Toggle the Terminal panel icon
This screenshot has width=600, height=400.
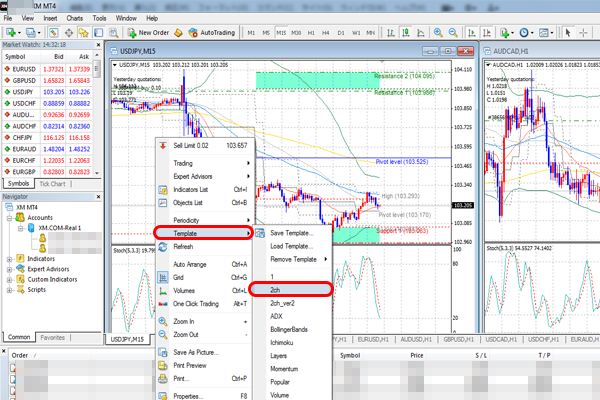[x=98, y=33]
